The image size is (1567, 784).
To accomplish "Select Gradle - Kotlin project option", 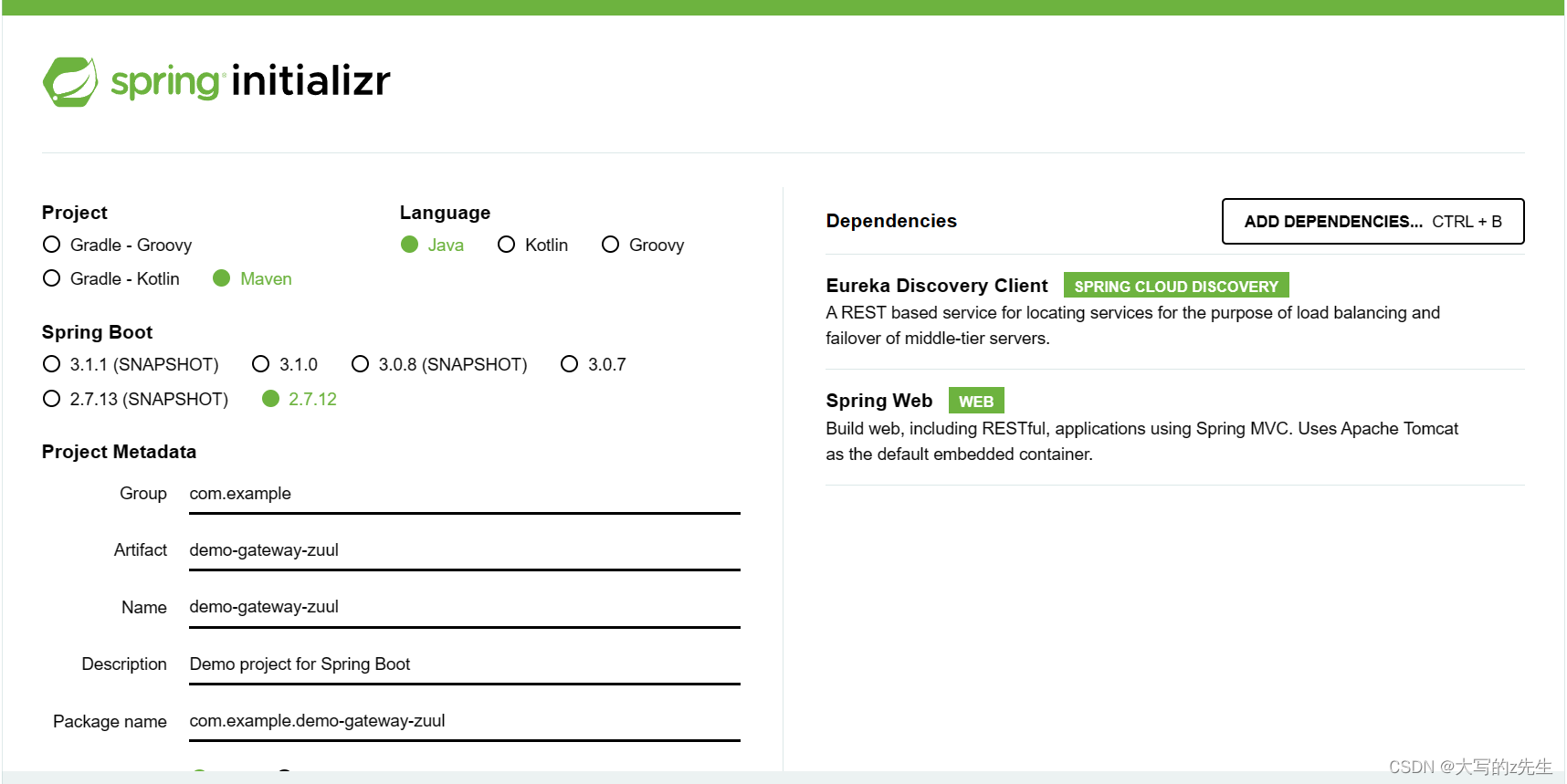I will [110, 278].
